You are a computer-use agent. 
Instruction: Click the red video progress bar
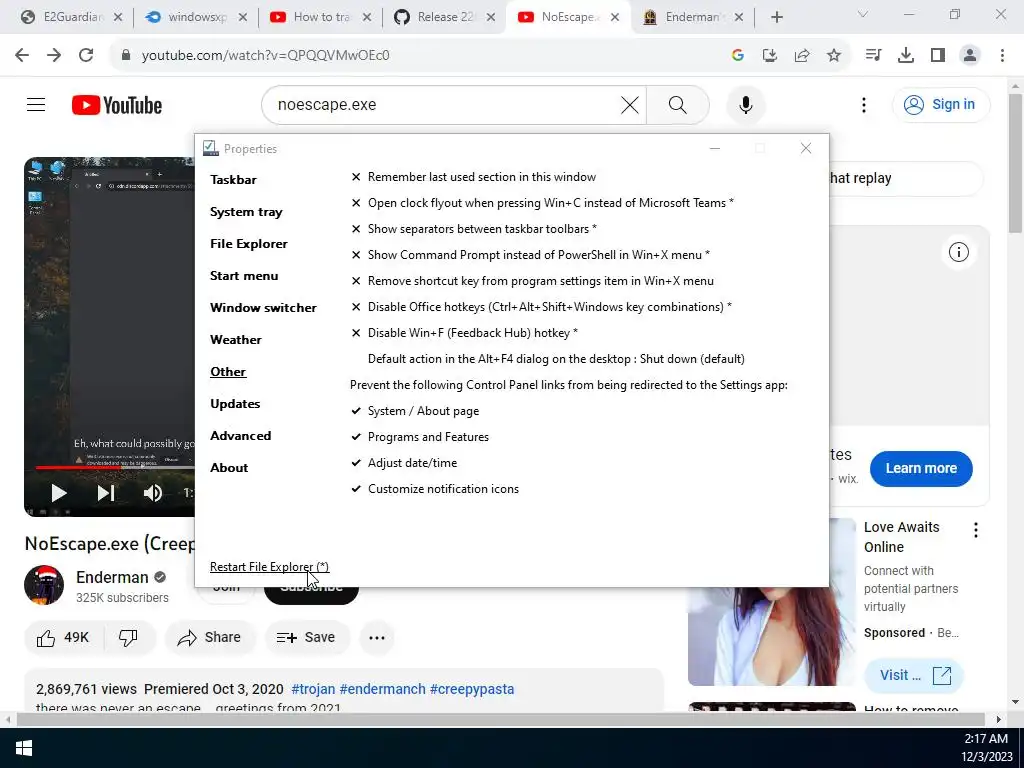point(78,467)
